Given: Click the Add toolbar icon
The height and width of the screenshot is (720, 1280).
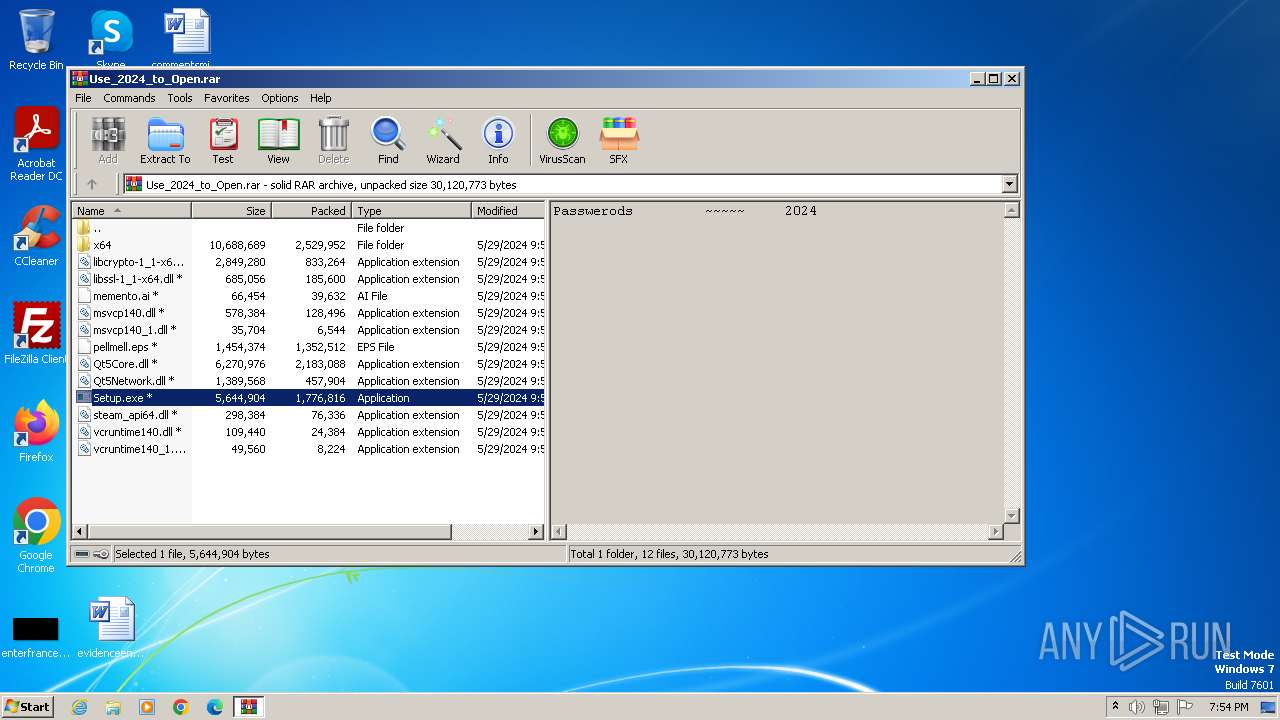Looking at the screenshot, I should tap(108, 141).
